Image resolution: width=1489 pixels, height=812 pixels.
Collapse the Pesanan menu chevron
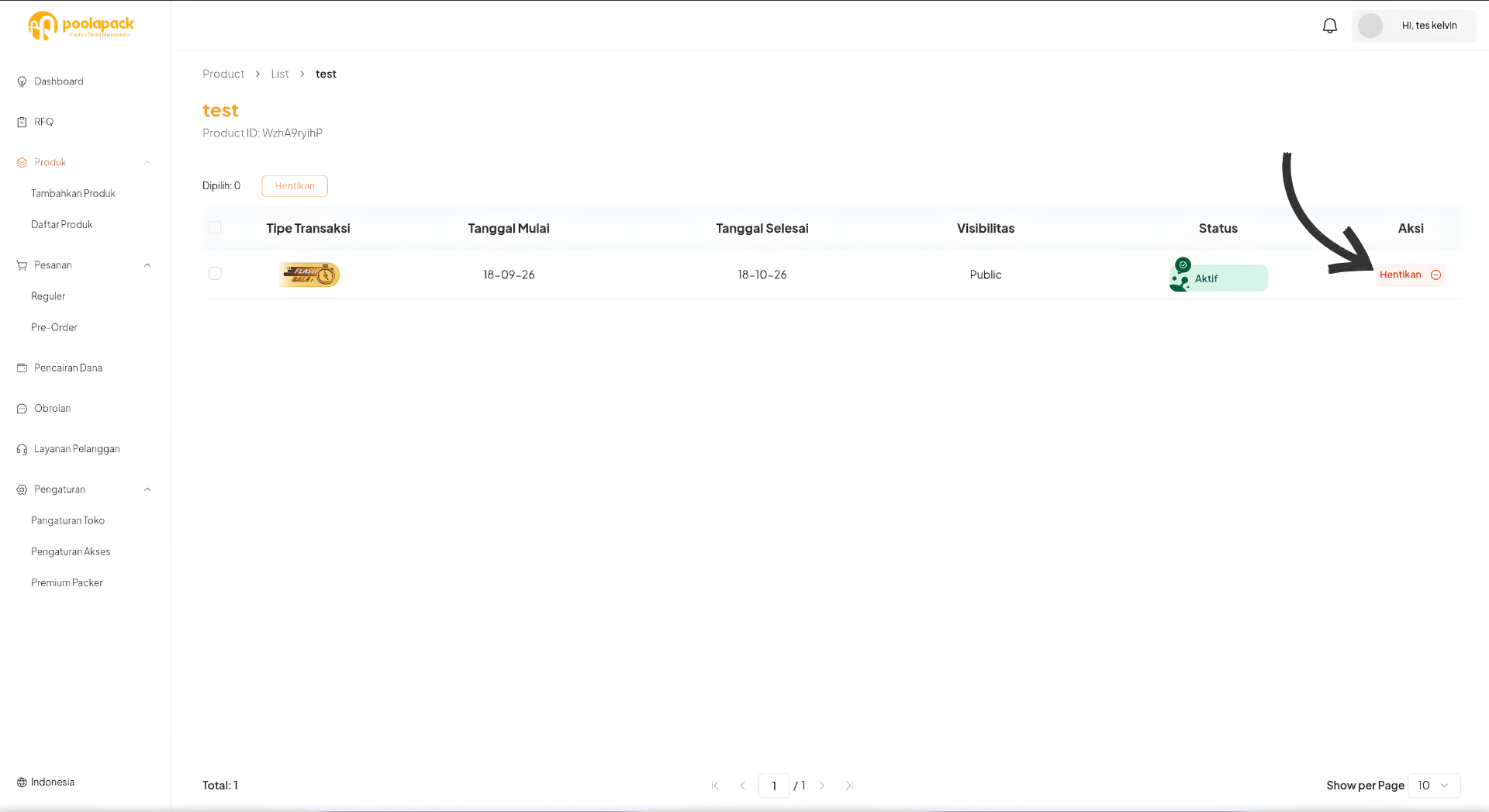(147, 265)
